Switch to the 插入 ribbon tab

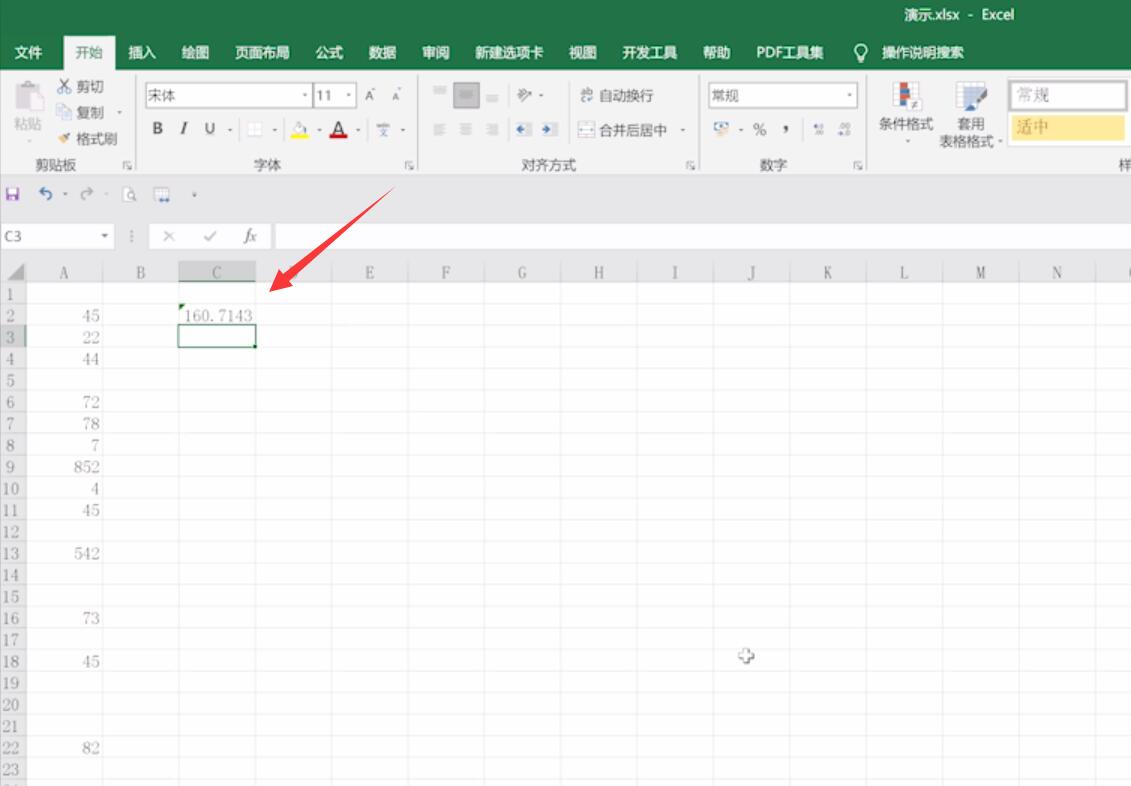click(141, 53)
